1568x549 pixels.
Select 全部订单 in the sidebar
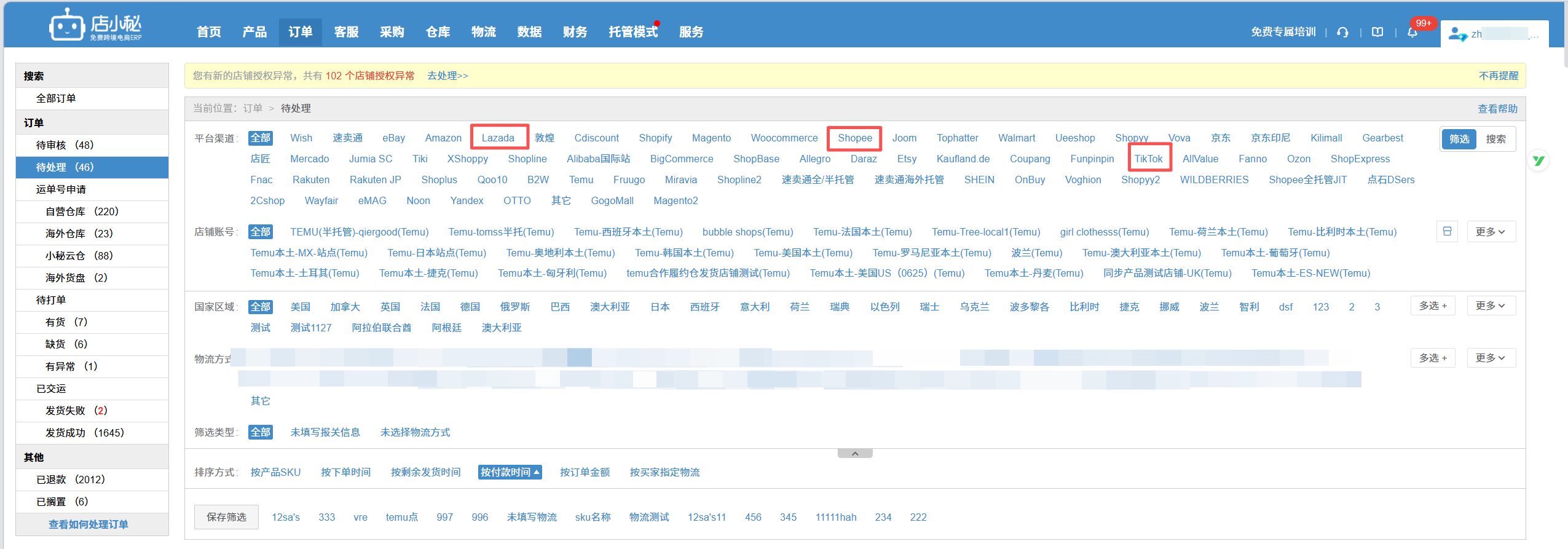[x=92, y=98]
